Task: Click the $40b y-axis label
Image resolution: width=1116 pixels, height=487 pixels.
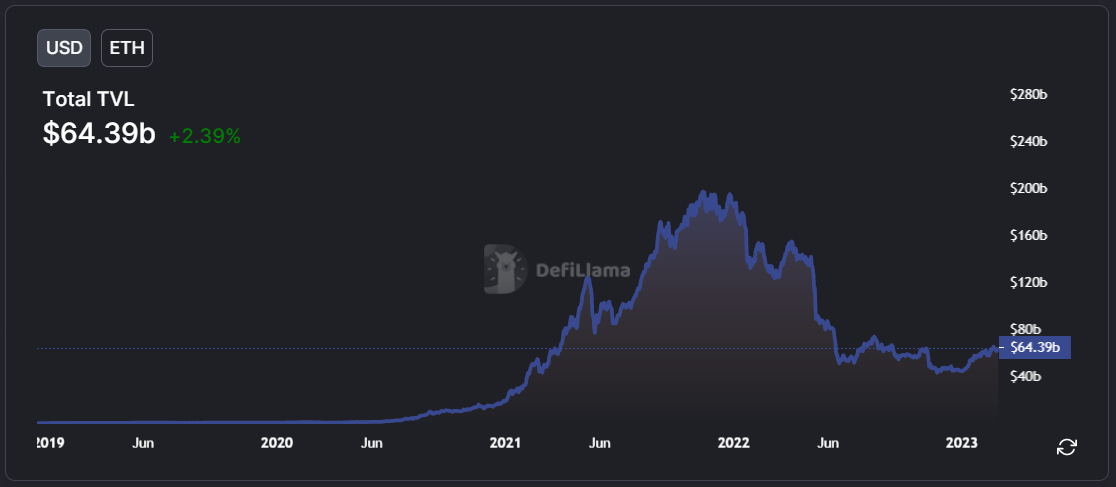Action: click(1029, 377)
